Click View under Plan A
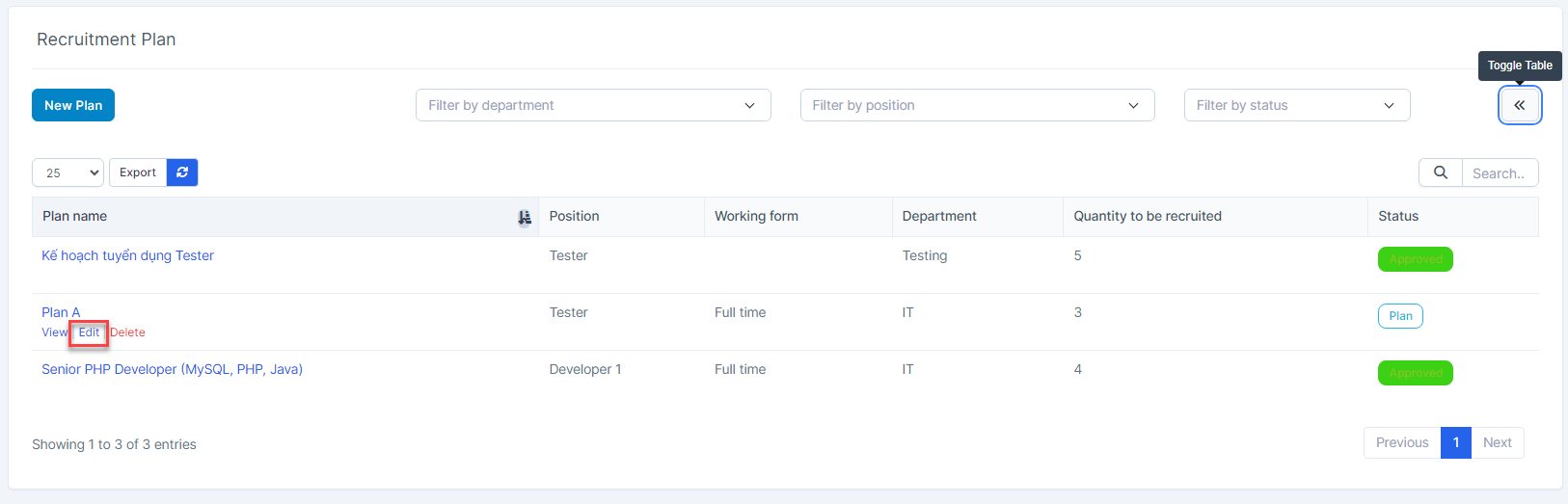Viewport: 1568px width, 504px height. click(x=54, y=332)
